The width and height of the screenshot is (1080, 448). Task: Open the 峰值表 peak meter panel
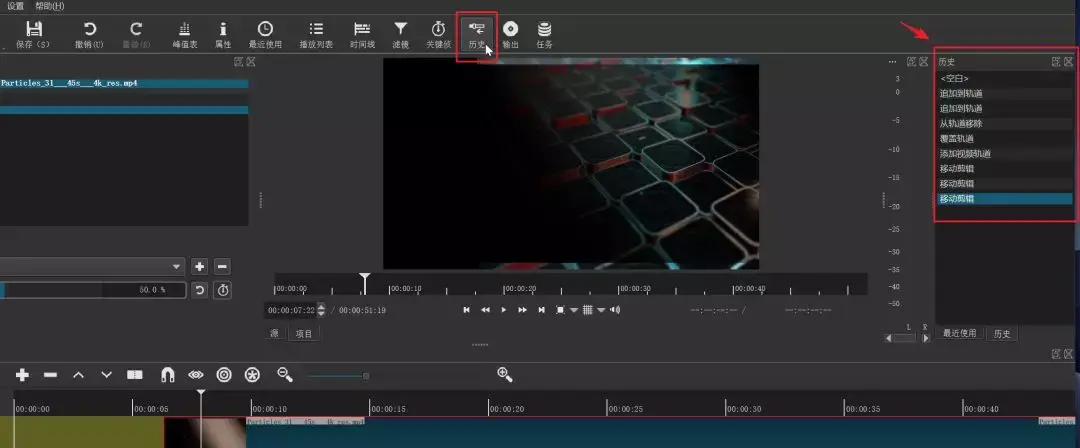pos(185,34)
